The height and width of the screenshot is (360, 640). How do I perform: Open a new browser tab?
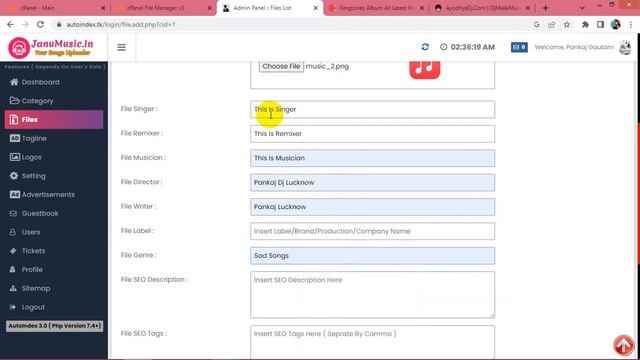tap(546, 8)
